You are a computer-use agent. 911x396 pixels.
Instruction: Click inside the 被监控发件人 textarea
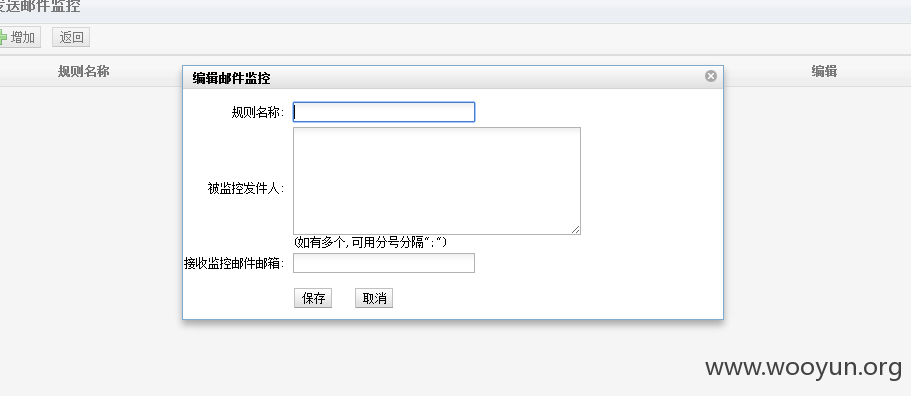437,181
